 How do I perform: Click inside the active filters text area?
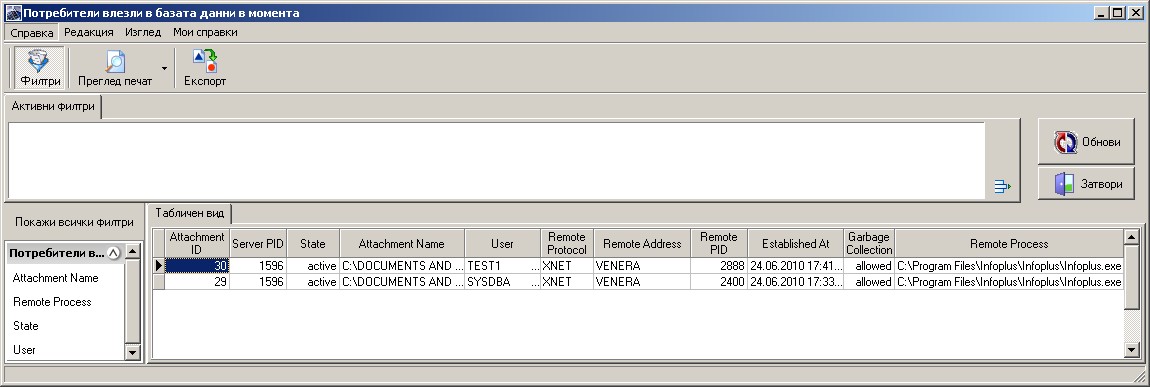tap(496, 160)
